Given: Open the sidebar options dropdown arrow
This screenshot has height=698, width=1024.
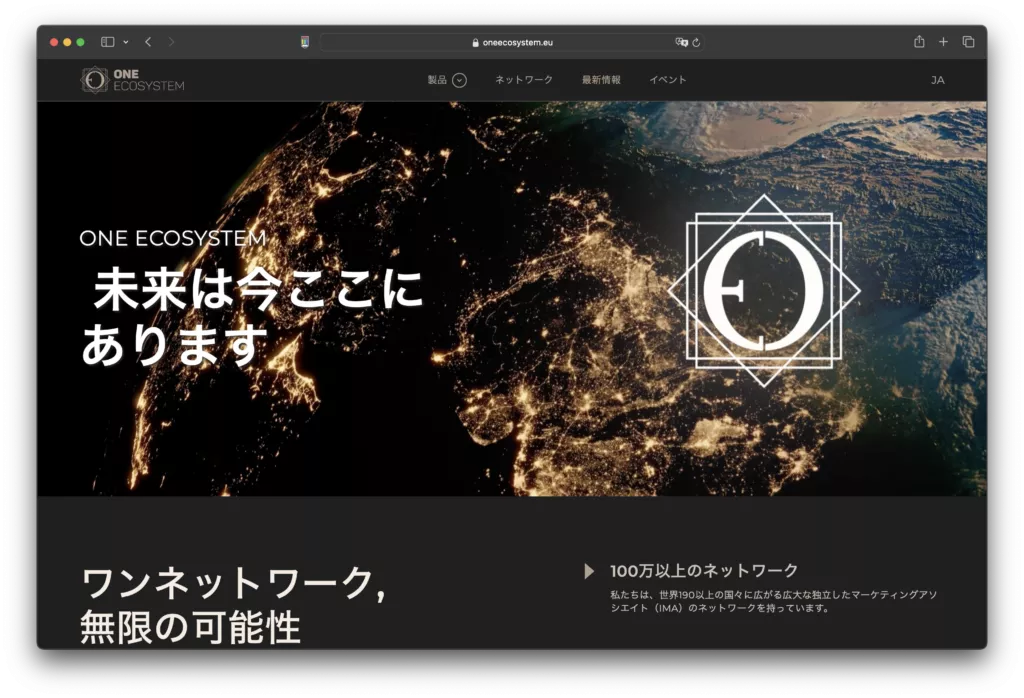Looking at the screenshot, I should [x=125, y=42].
